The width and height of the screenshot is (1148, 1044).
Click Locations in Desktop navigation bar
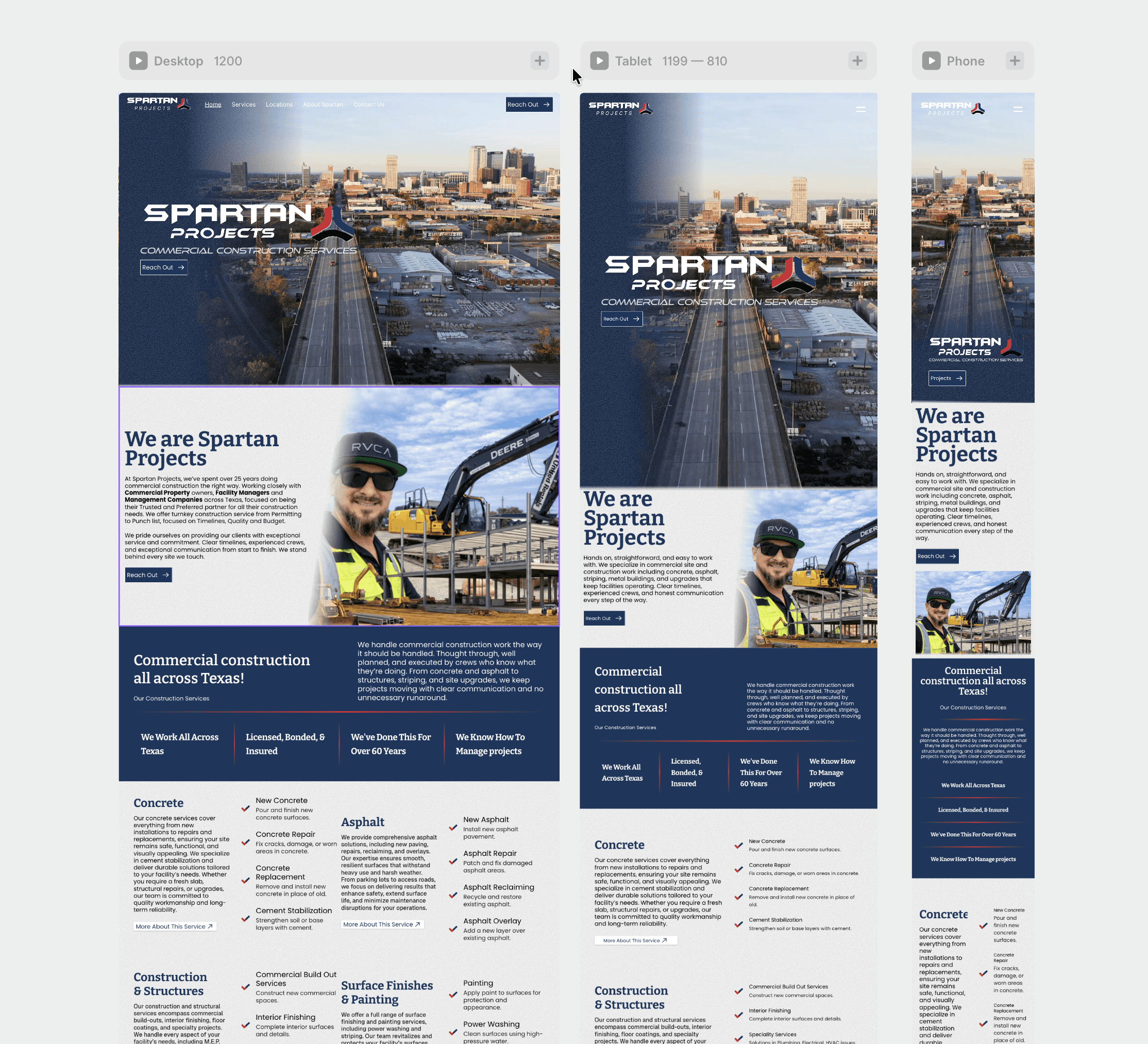click(x=279, y=105)
